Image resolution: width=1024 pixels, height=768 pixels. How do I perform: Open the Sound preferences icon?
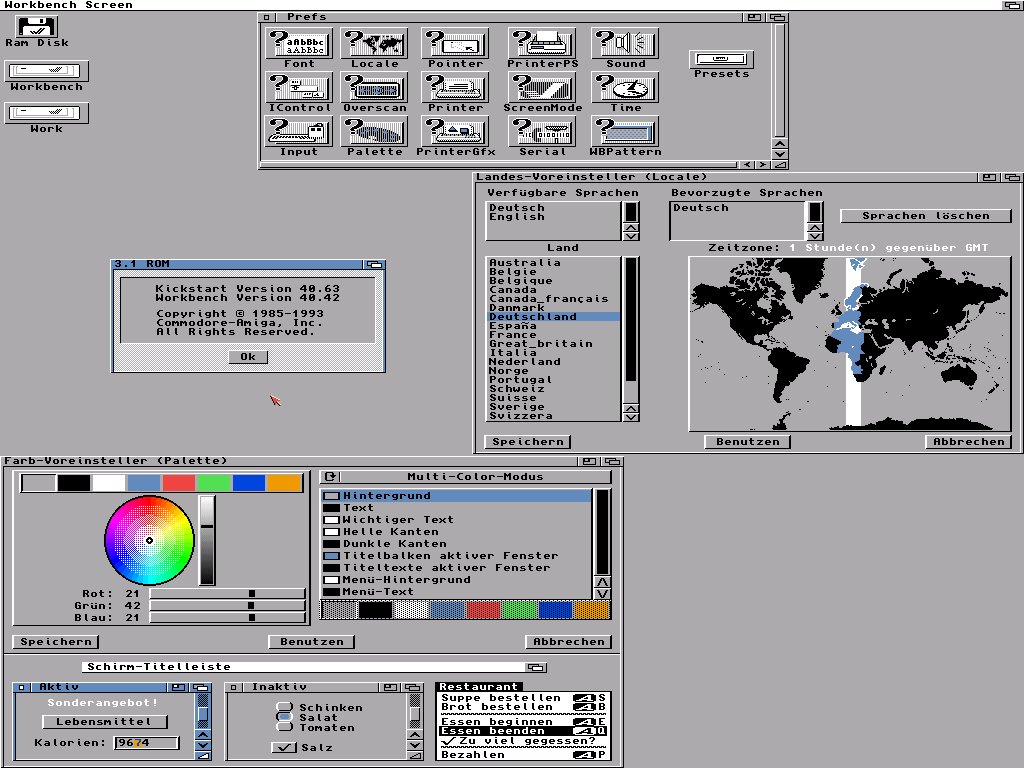tap(624, 43)
